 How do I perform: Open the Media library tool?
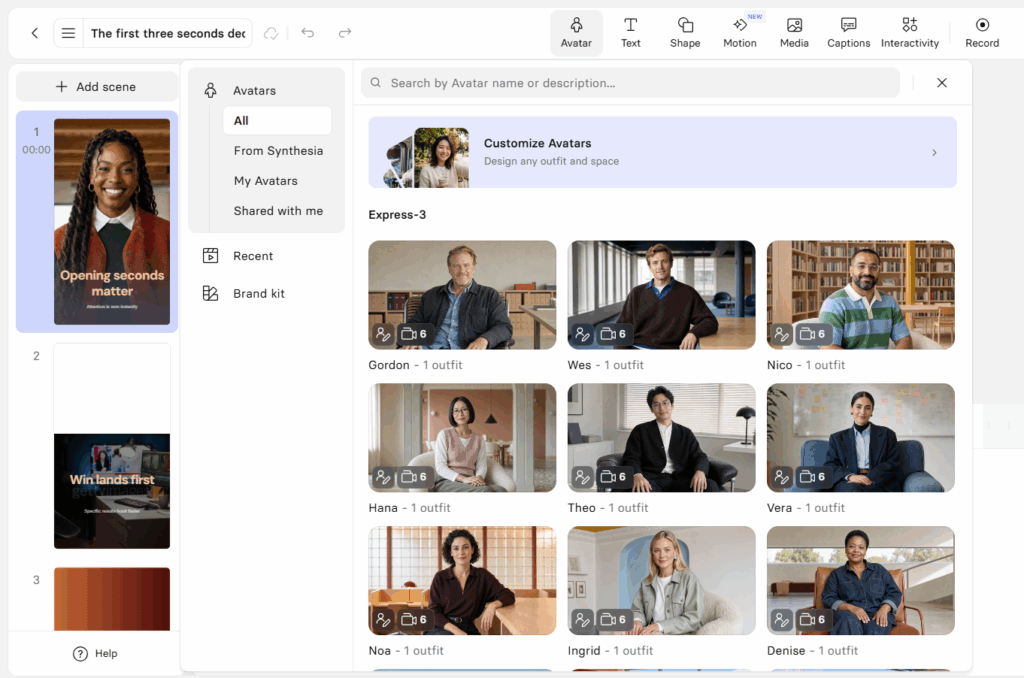tap(794, 33)
